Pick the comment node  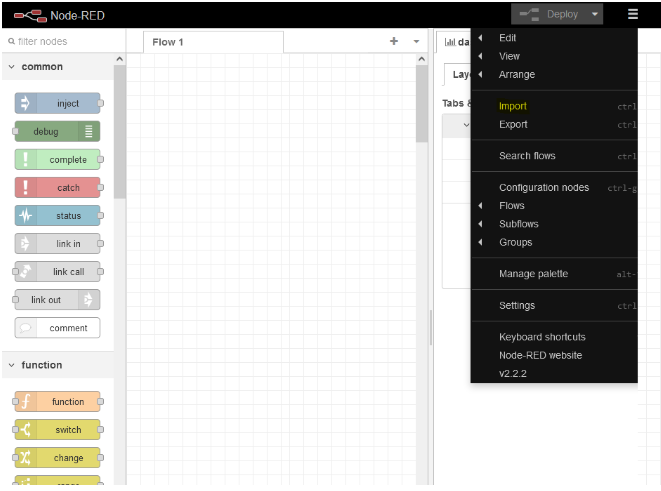58,328
